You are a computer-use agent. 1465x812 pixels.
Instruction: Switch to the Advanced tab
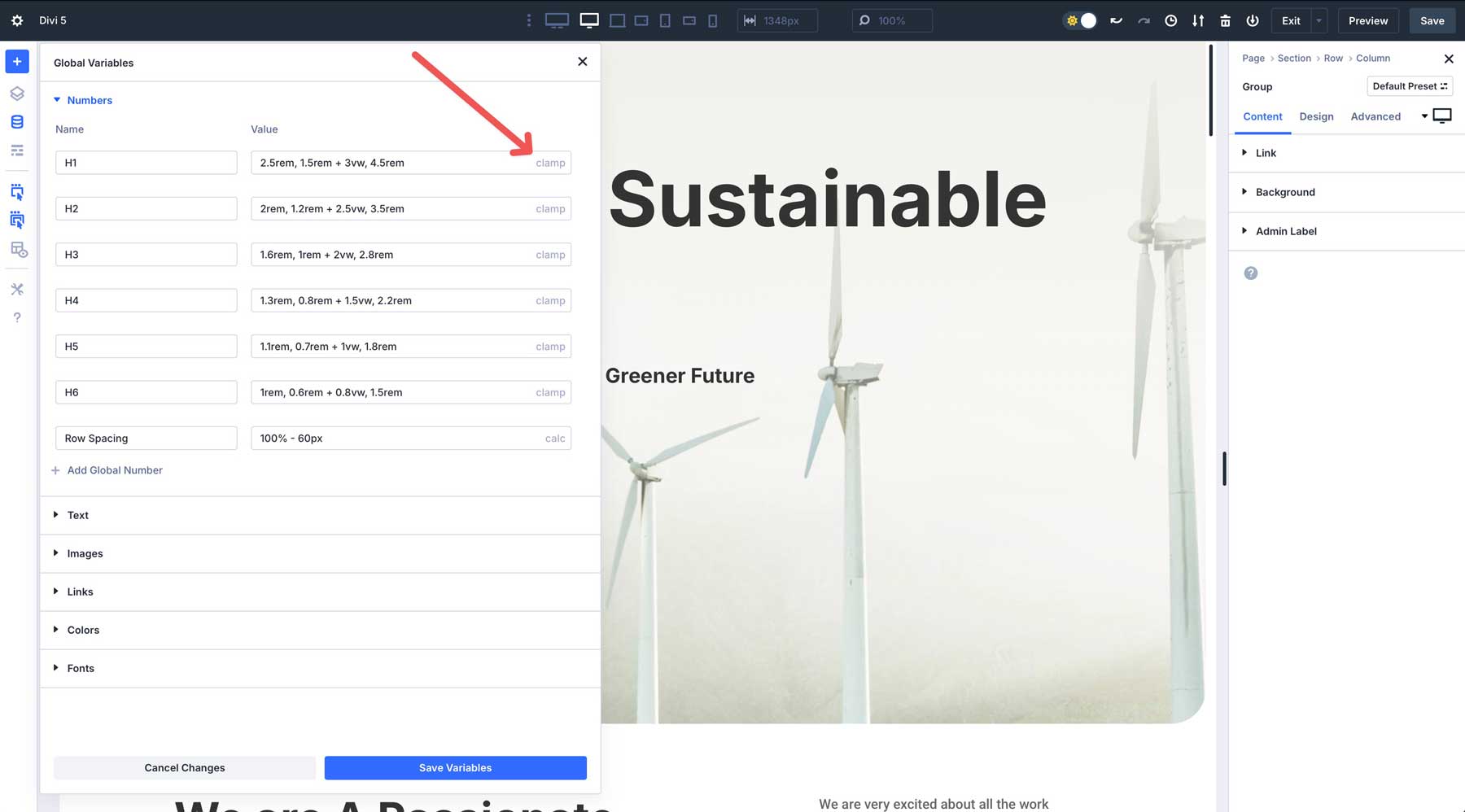[1375, 116]
